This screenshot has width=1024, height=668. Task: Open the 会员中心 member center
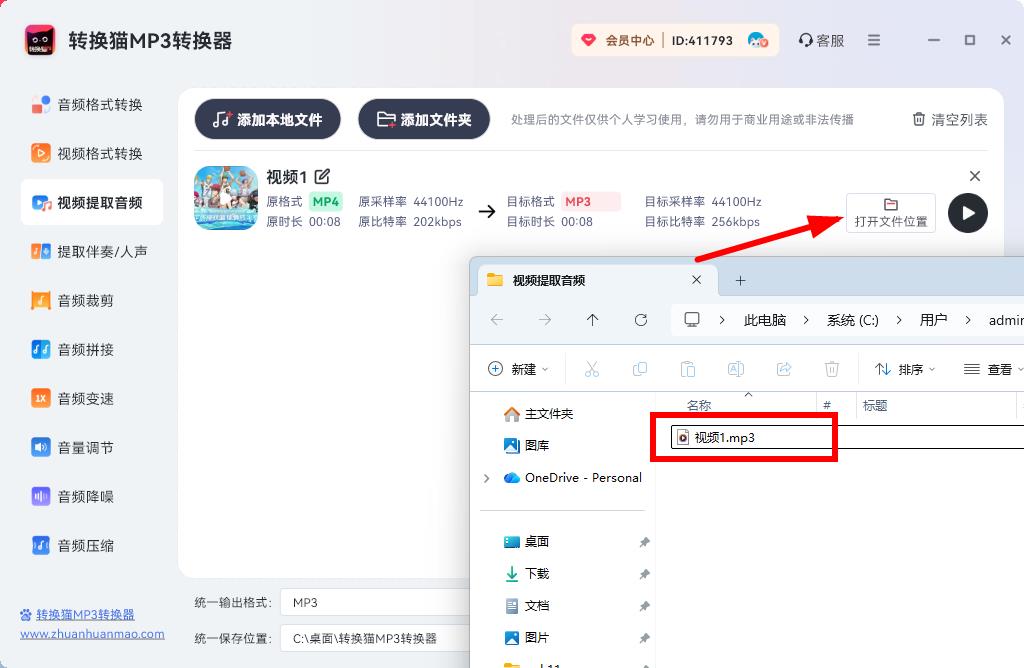coord(618,40)
